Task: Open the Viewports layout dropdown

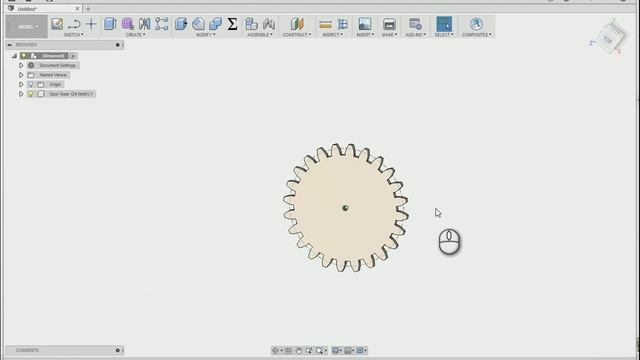Action: point(361,351)
